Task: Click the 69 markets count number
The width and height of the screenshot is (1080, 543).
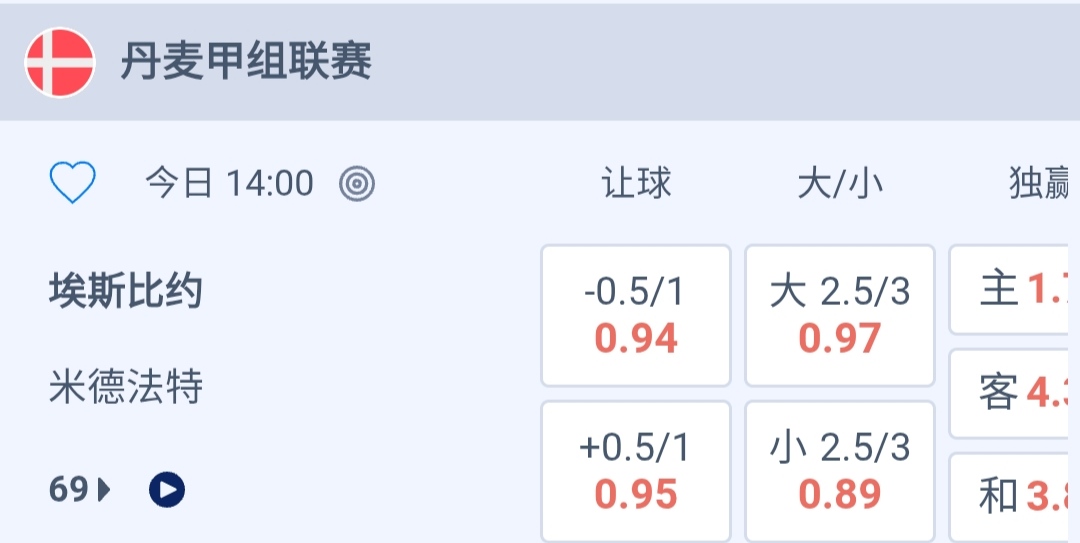Action: tap(68, 490)
